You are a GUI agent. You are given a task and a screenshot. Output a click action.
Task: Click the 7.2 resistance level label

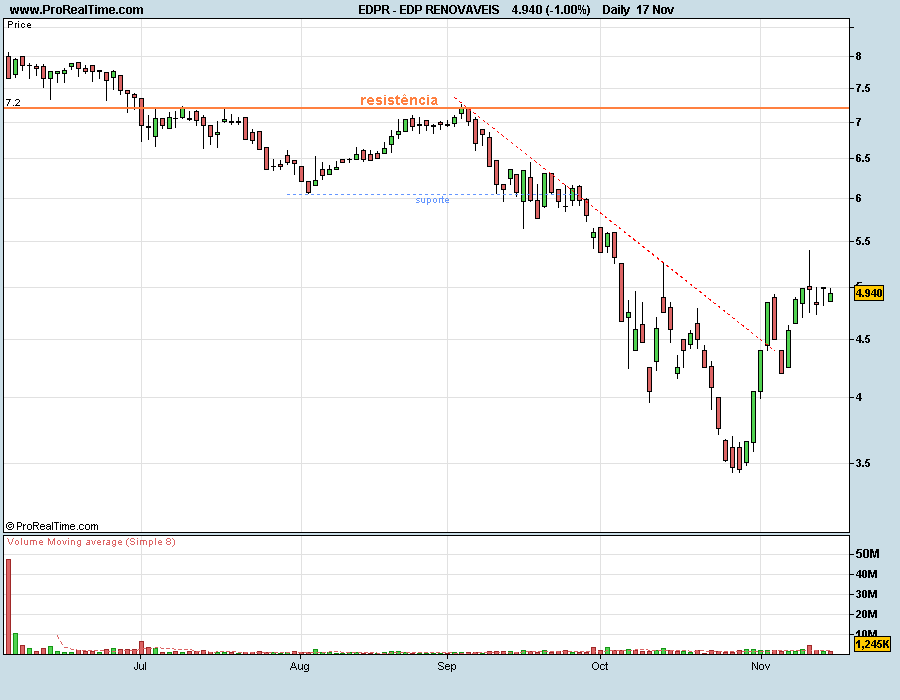tap(13, 103)
